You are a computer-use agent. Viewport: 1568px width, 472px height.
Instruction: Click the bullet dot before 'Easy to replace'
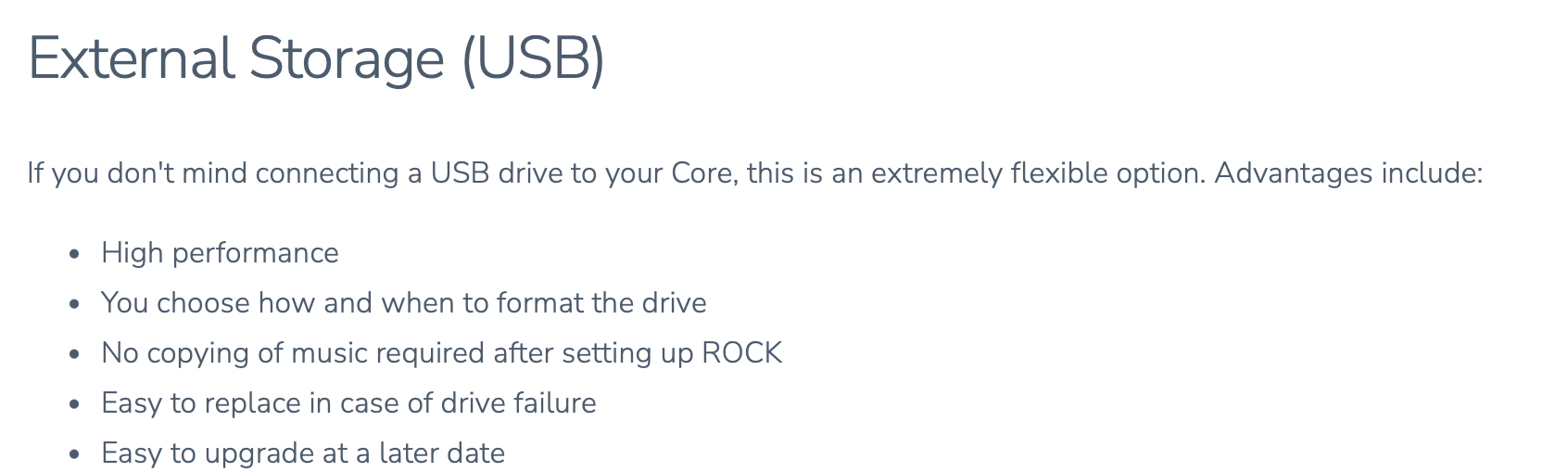tap(76, 404)
